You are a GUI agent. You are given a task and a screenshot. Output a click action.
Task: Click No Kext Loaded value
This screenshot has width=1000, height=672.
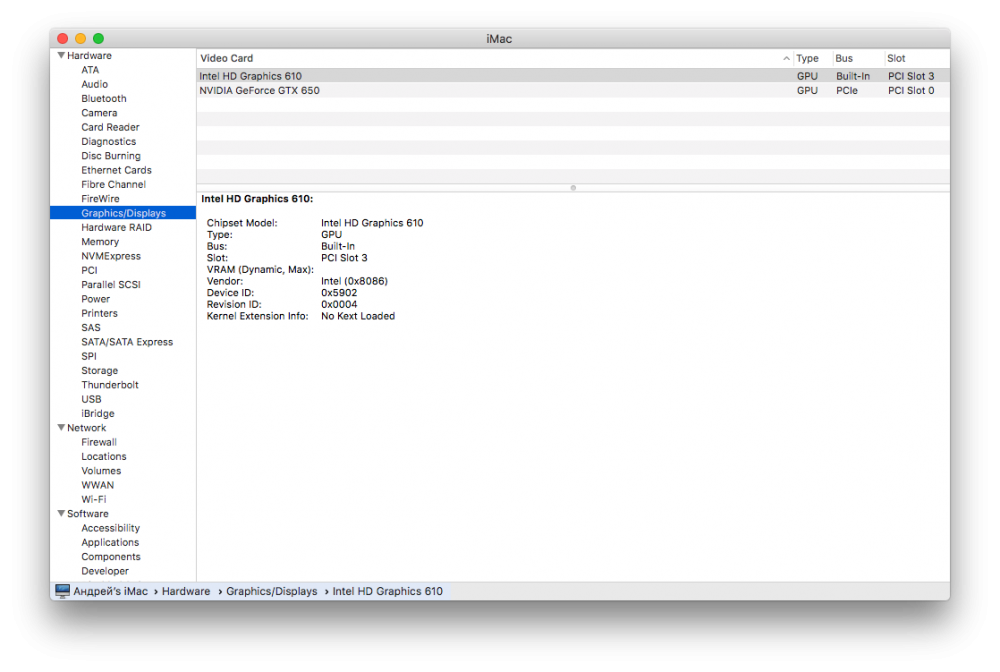pos(358,316)
